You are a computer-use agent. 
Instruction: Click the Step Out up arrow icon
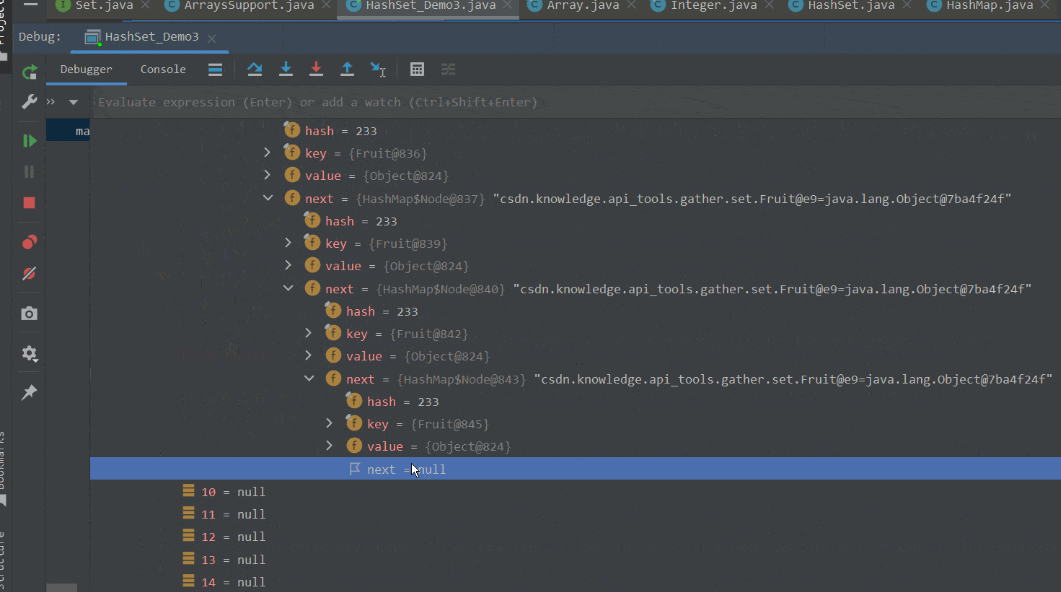coord(347,69)
